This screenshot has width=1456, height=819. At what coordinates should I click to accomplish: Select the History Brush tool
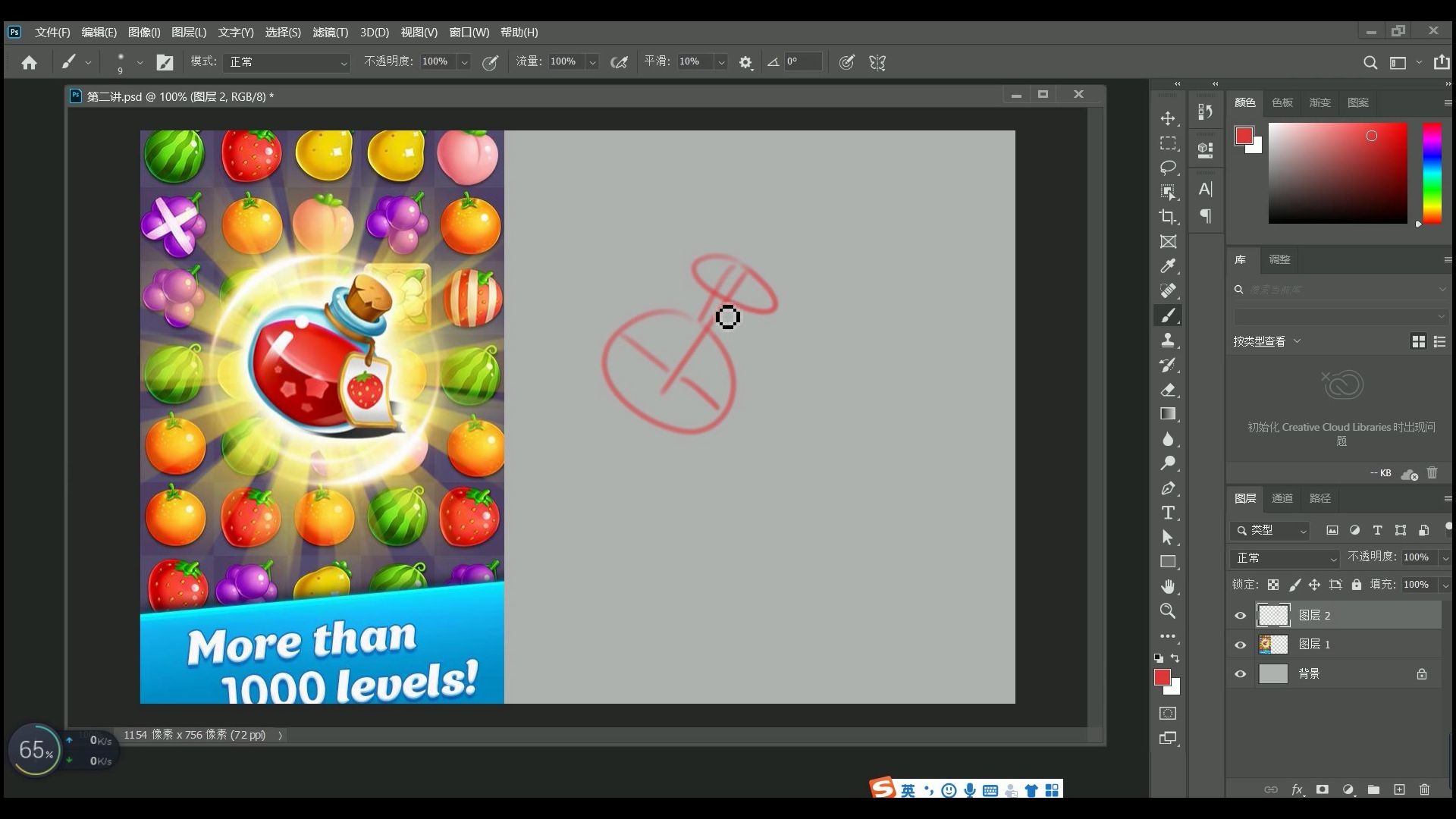pos(1168,365)
